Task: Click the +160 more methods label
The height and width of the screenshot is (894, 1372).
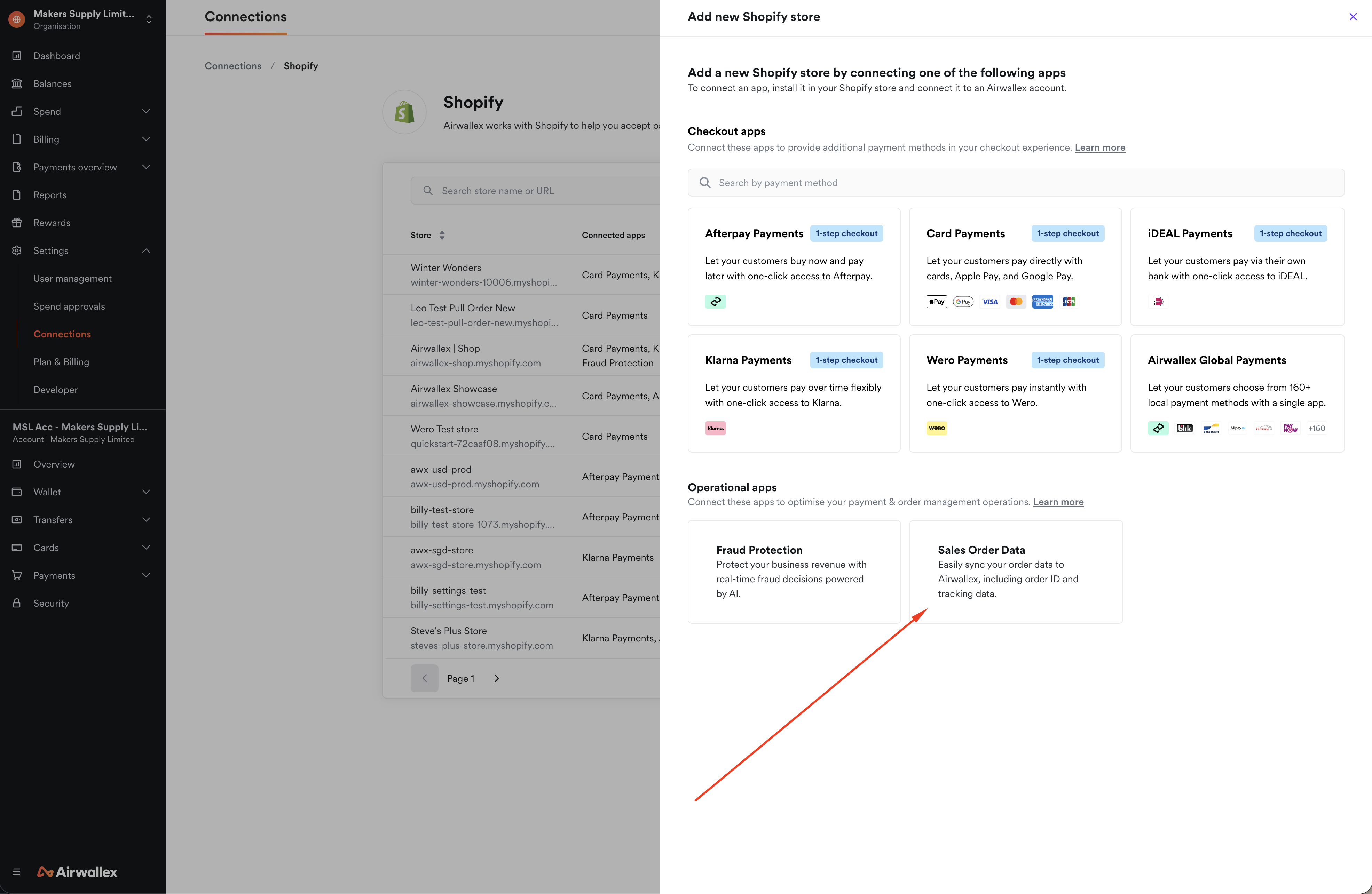Action: point(1317,428)
